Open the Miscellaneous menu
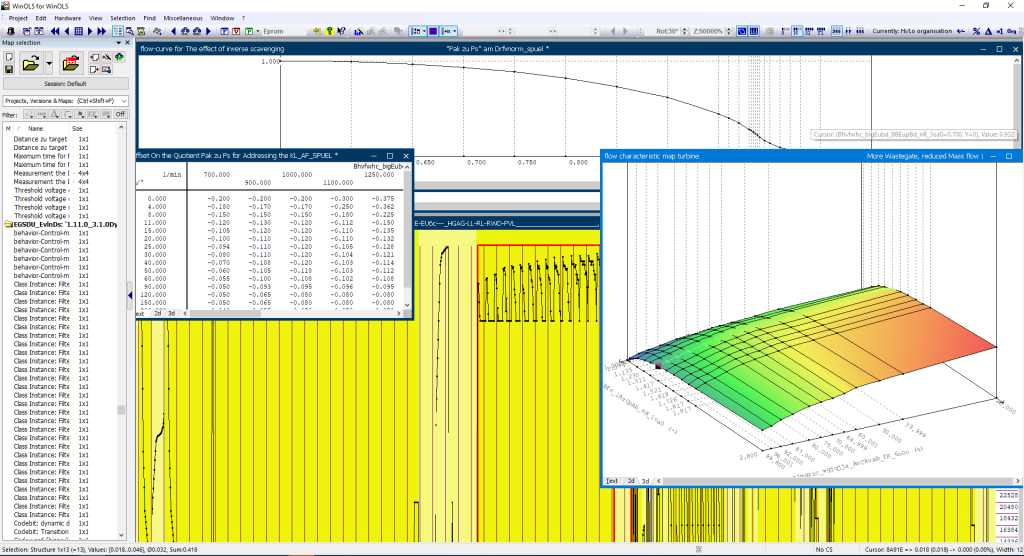1024x556 pixels. 183,18
